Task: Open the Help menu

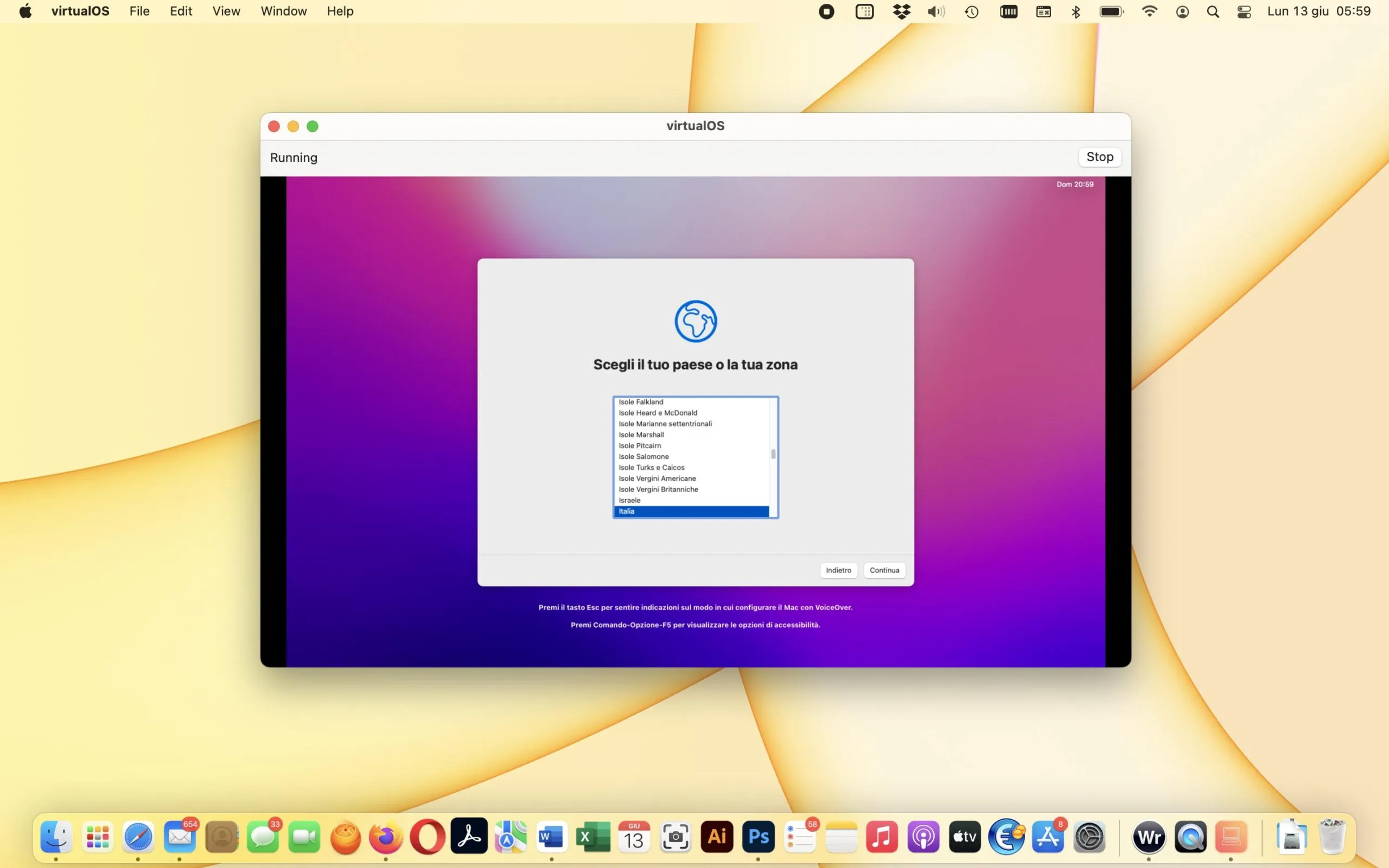Action: coord(339,11)
